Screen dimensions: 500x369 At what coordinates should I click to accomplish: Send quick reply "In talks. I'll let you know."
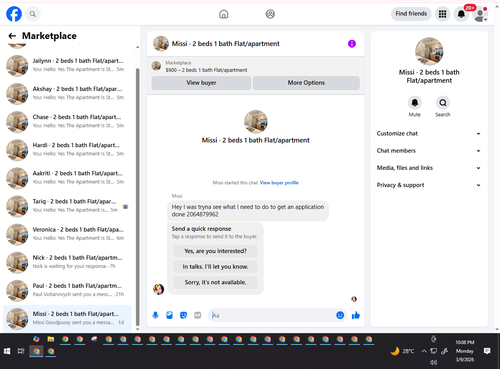pyautogui.click(x=215, y=267)
